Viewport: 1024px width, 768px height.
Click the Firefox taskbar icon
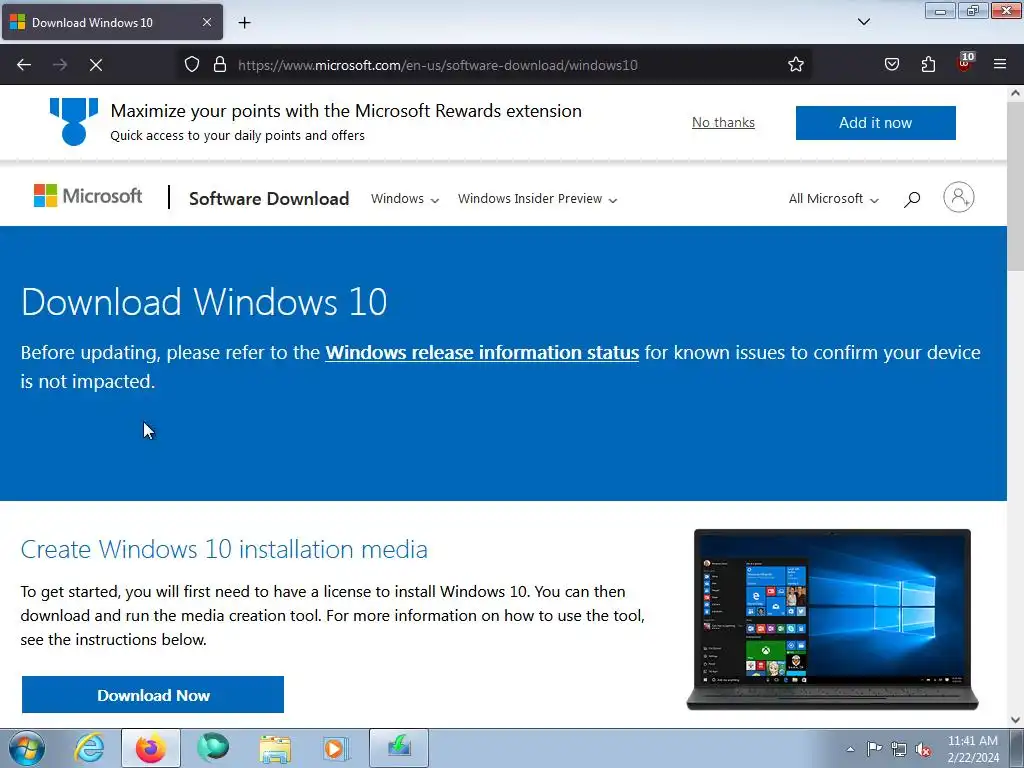pyautogui.click(x=151, y=748)
